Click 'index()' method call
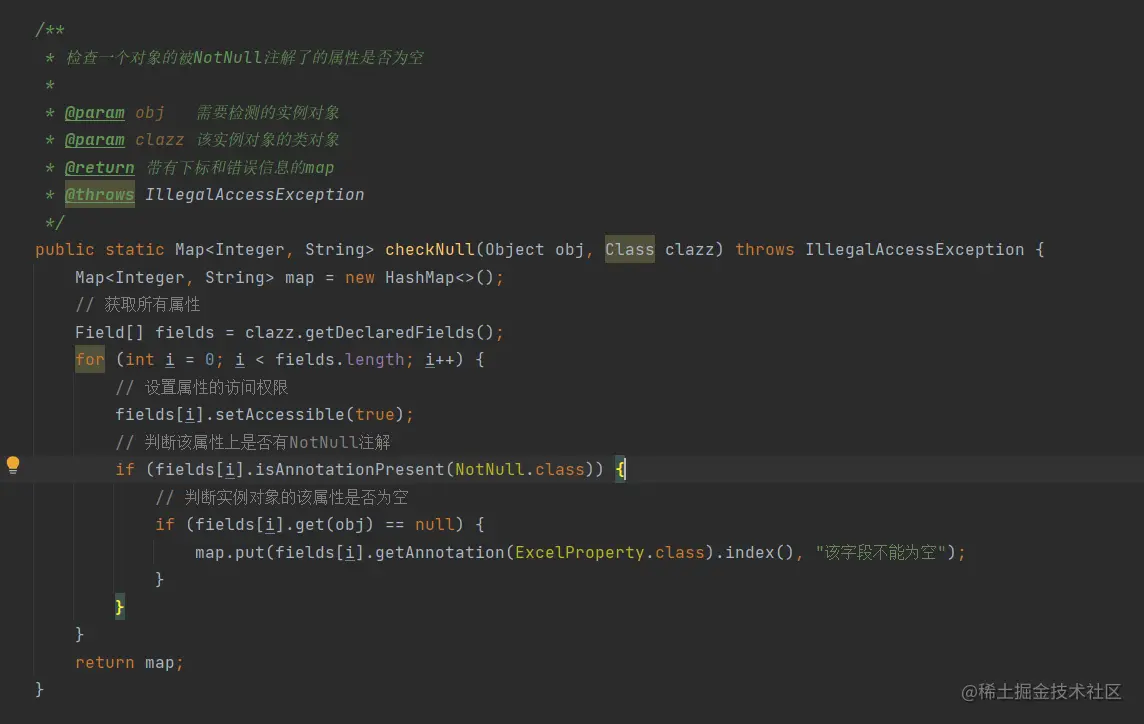Image resolution: width=1144 pixels, height=724 pixels. [759, 552]
